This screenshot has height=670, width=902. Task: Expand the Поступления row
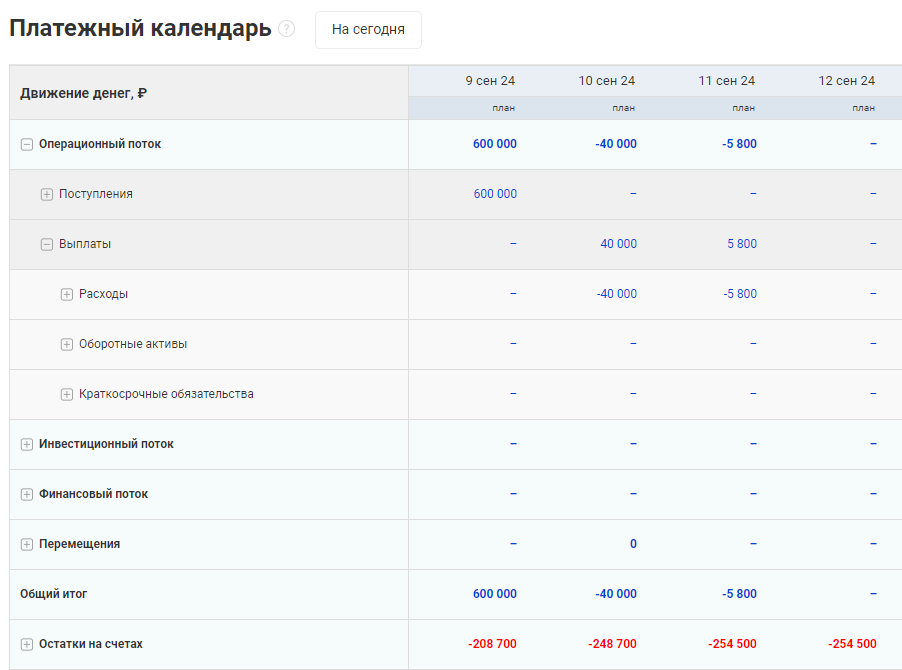46,194
